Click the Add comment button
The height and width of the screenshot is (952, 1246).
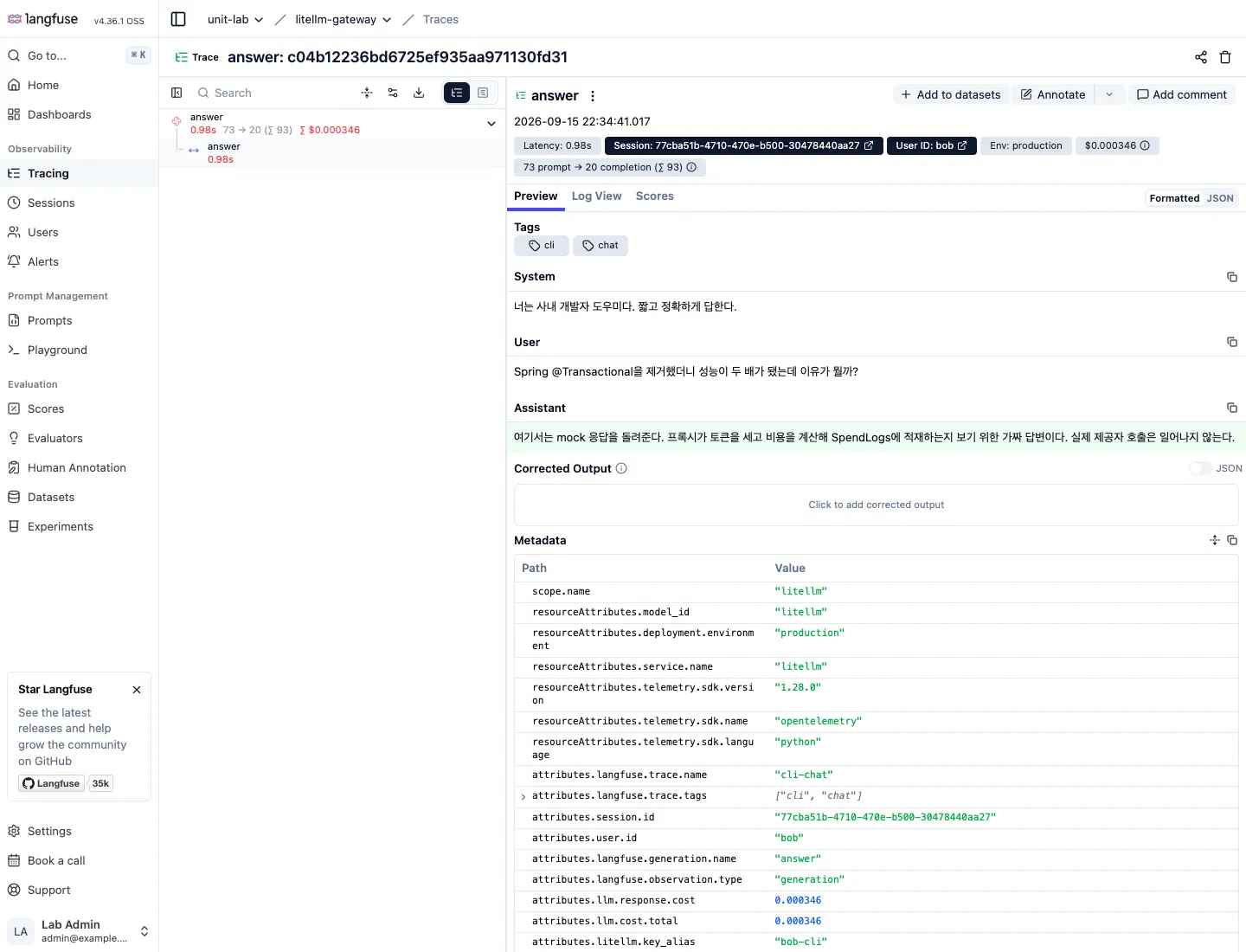pos(1182,94)
